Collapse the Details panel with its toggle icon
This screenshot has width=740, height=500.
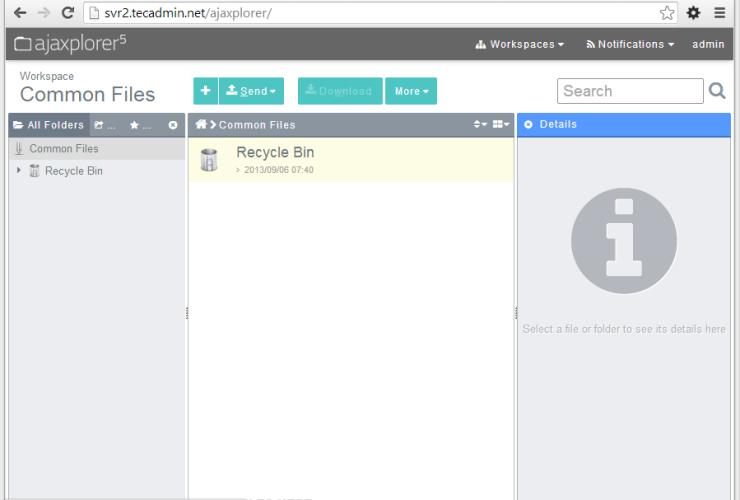click(528, 125)
